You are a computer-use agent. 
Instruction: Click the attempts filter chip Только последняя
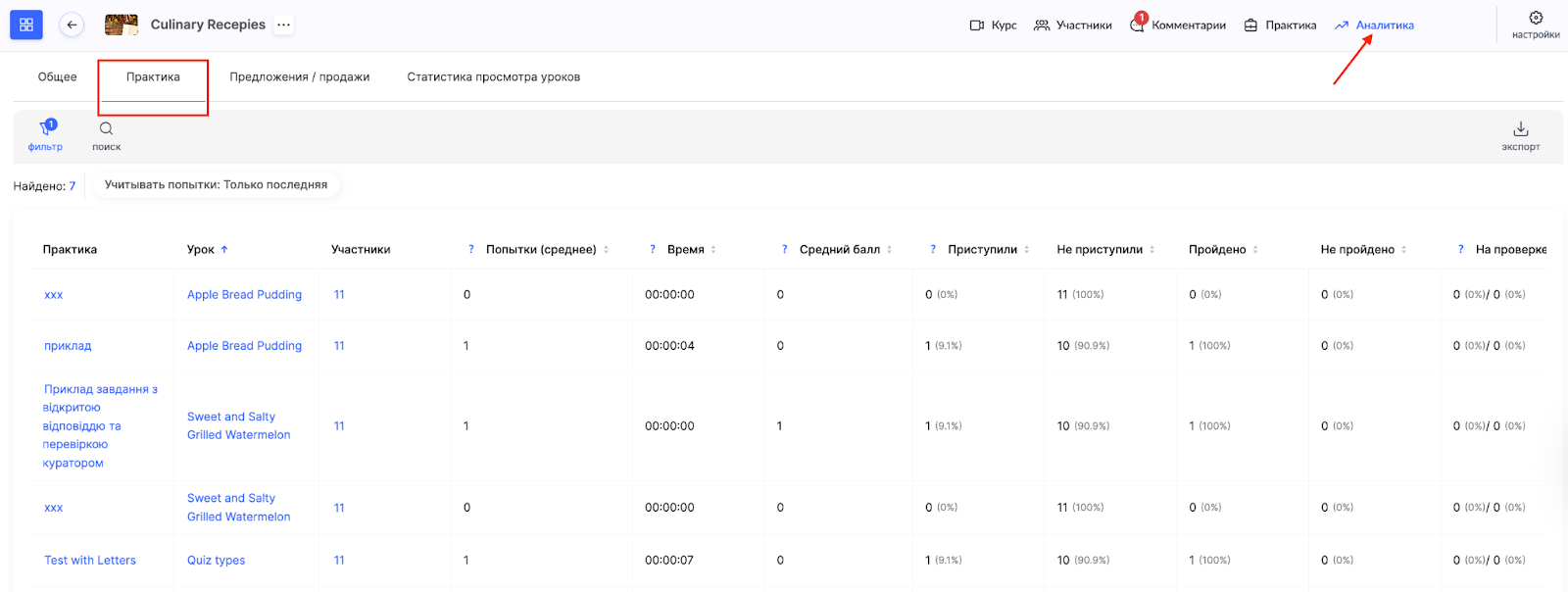click(216, 184)
